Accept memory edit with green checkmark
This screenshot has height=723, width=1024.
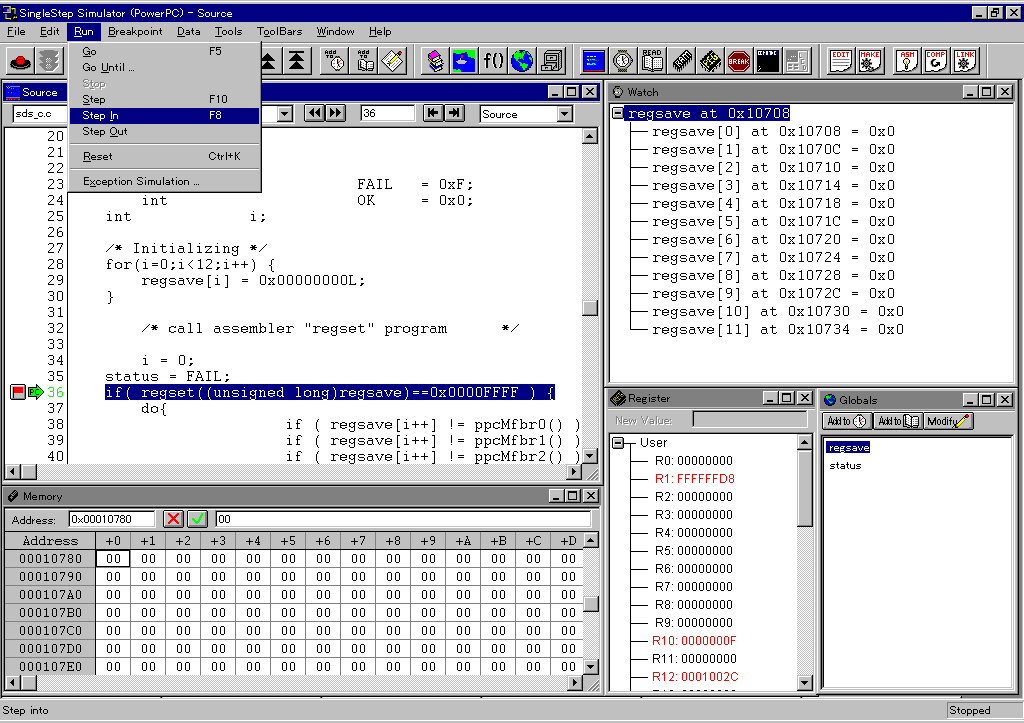[x=197, y=519]
